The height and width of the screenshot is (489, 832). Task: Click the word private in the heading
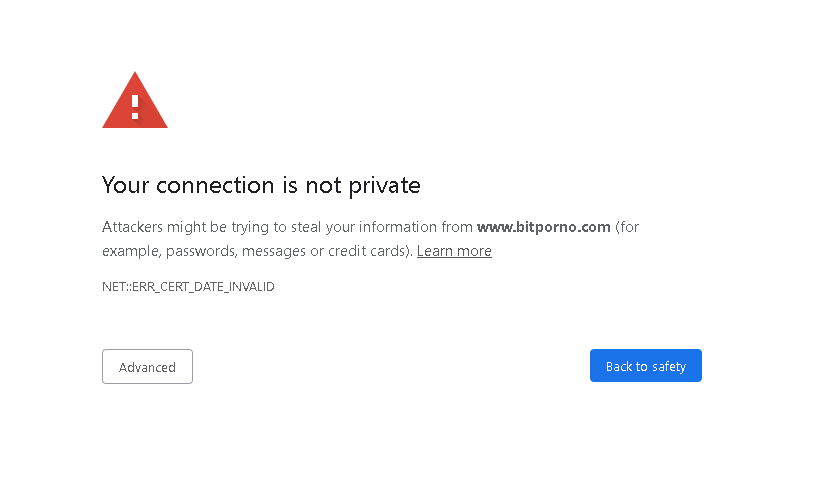coord(385,186)
